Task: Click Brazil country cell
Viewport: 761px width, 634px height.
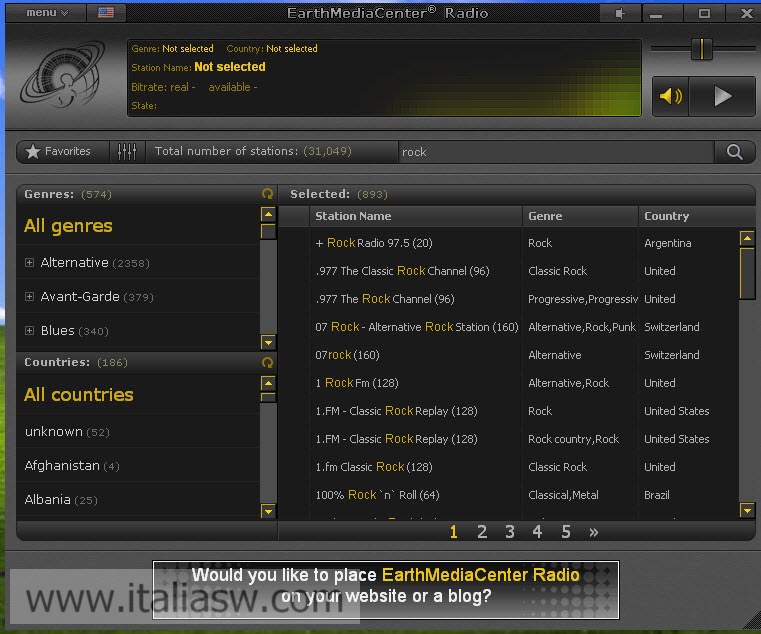Action: pyautogui.click(x=657, y=495)
